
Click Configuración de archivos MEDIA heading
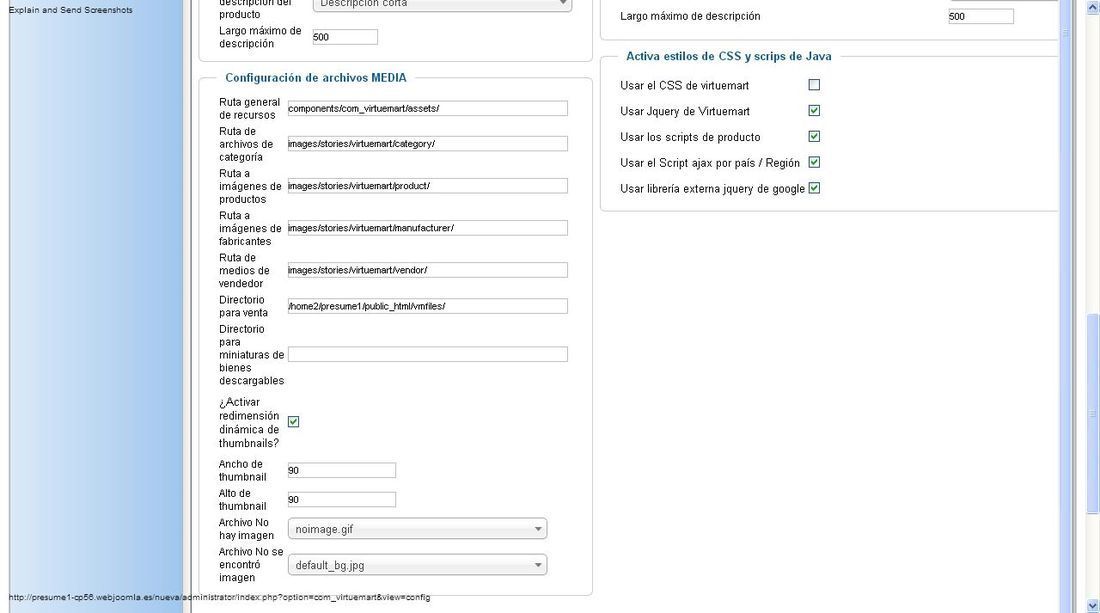316,78
